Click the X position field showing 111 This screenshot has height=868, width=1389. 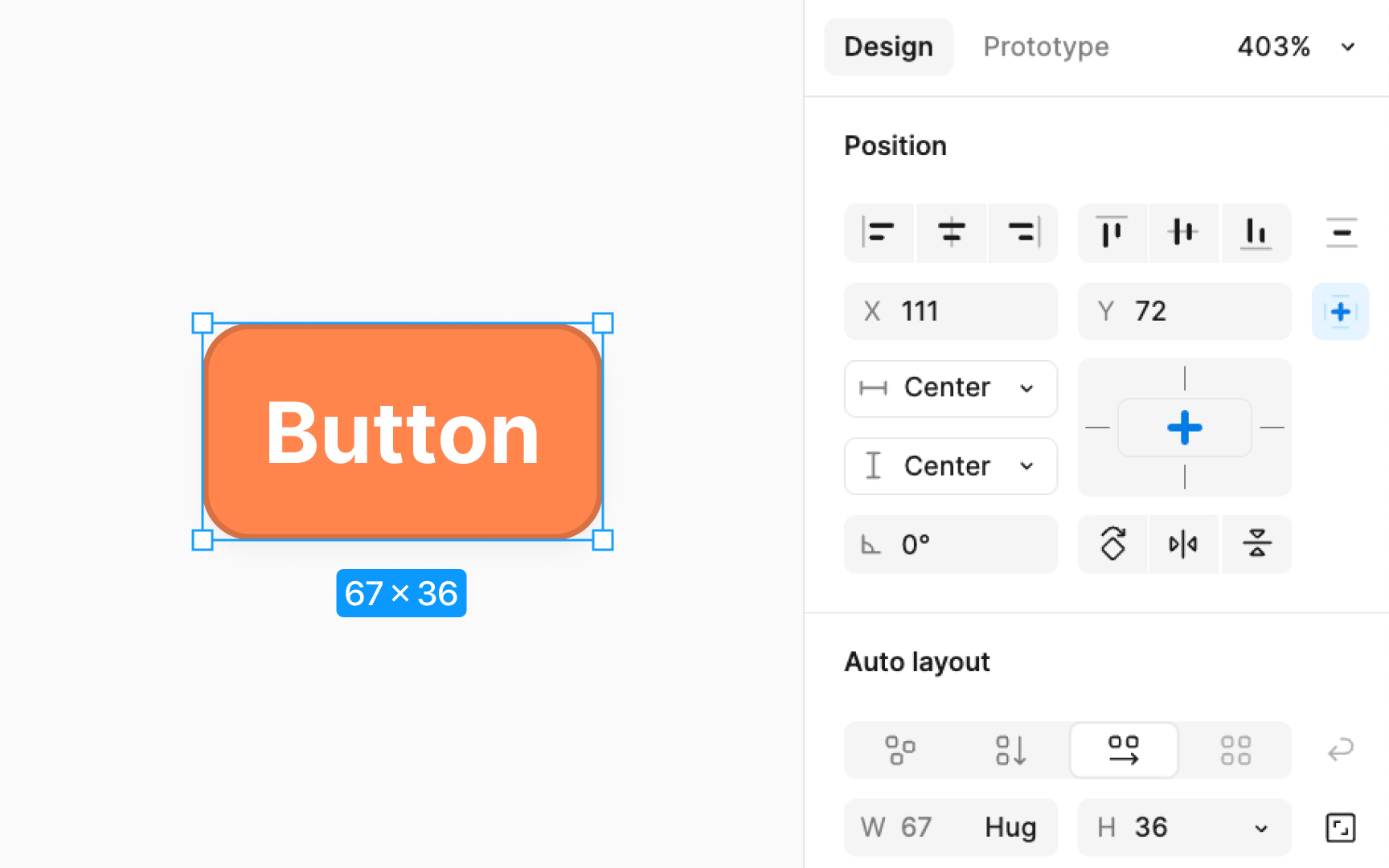tap(951, 312)
